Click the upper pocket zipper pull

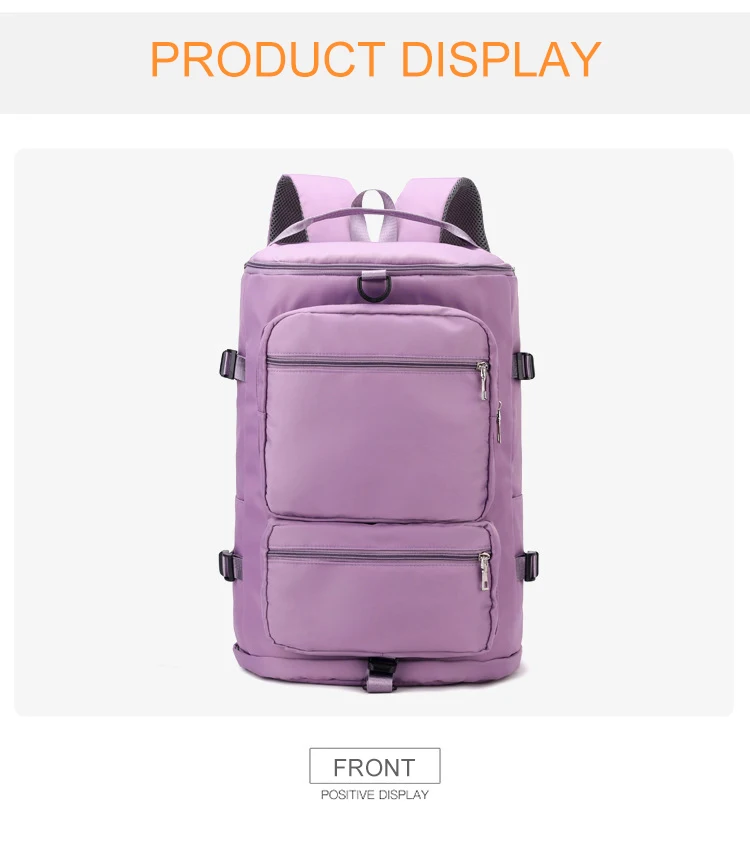[x=482, y=381]
